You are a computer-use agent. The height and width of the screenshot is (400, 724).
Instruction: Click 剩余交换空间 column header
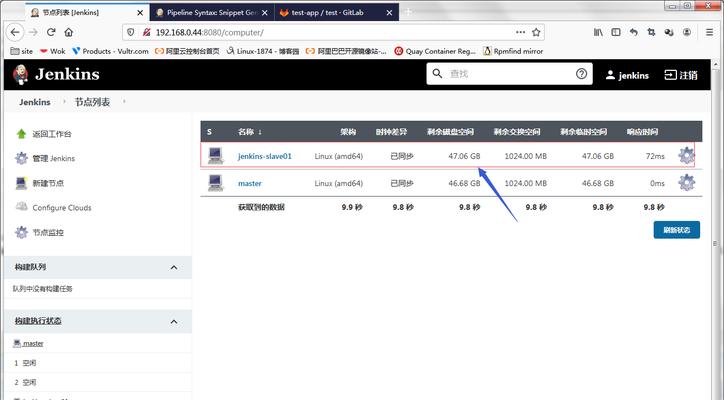(517, 132)
